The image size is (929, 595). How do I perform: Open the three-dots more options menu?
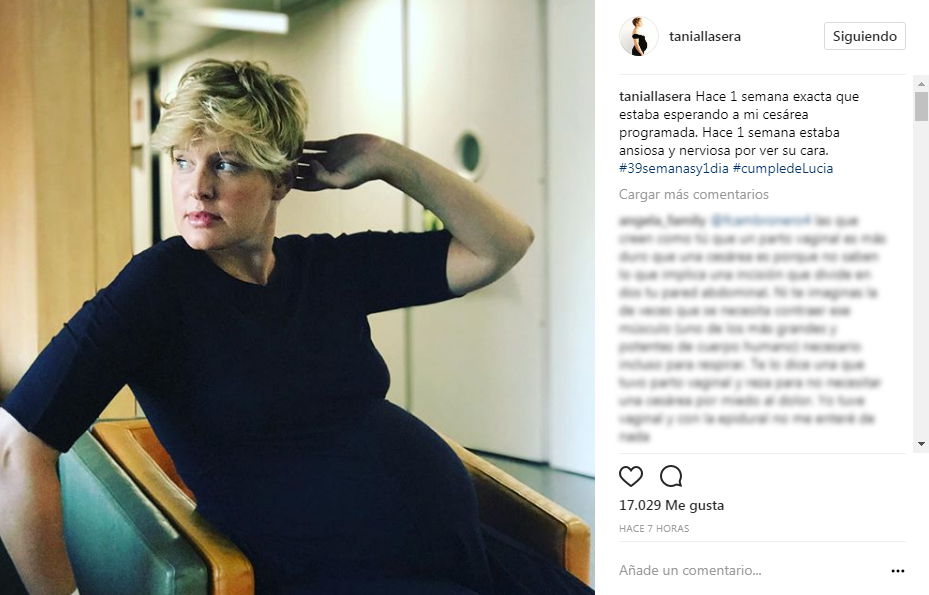point(898,571)
